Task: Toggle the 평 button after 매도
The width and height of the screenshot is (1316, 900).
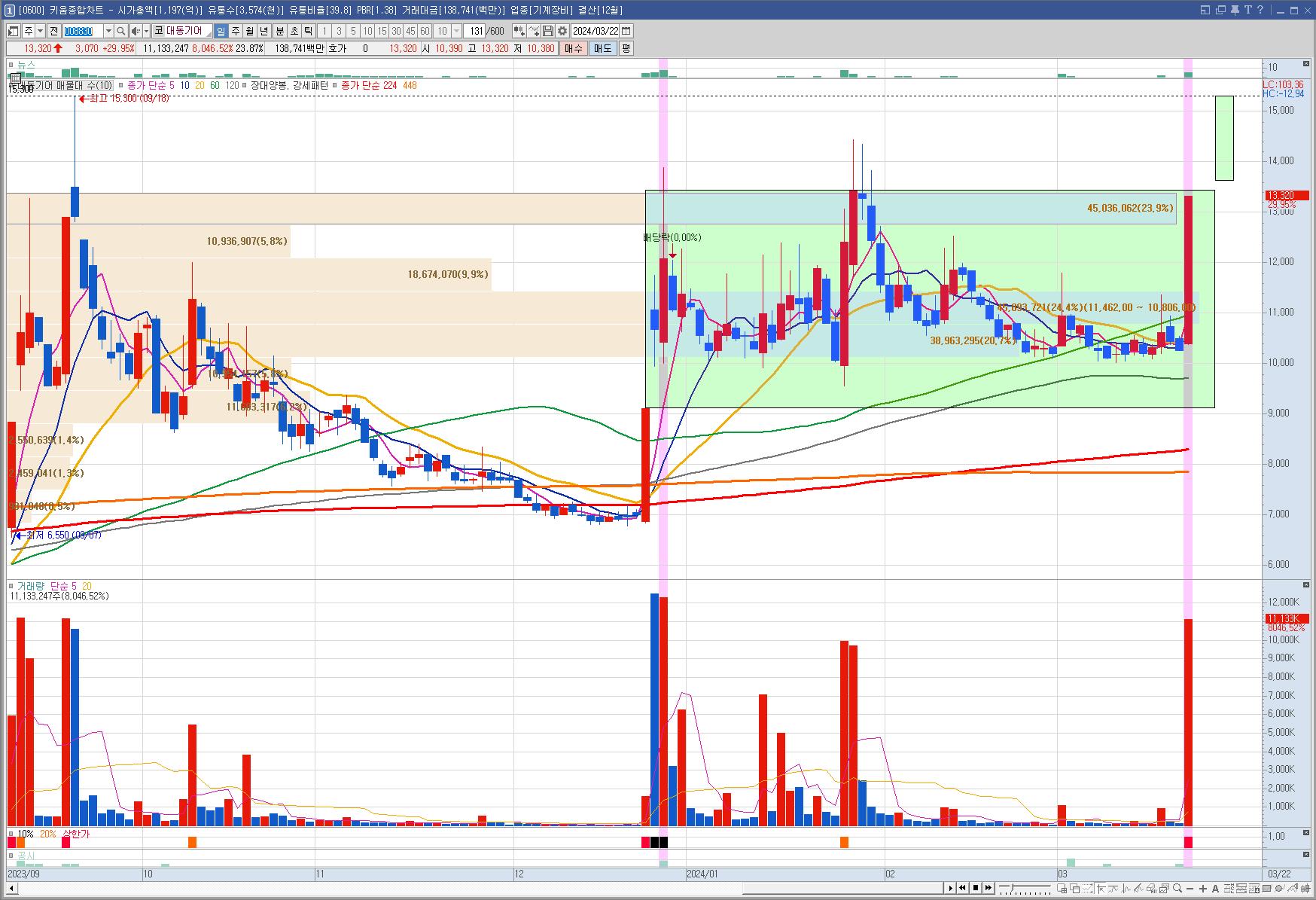Action: point(626,48)
